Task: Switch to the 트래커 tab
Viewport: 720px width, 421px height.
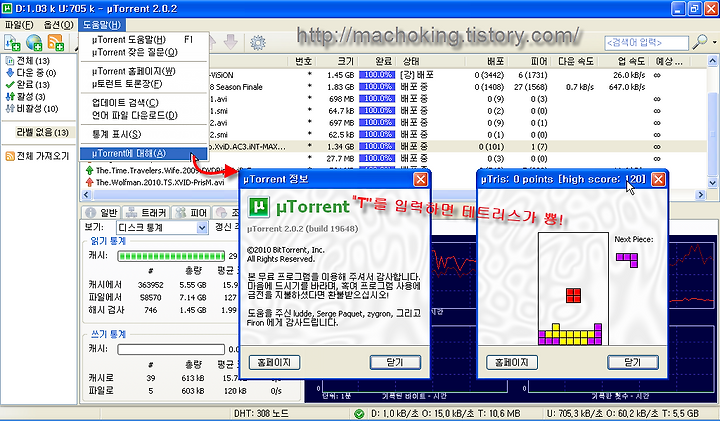Action: click(x=147, y=213)
